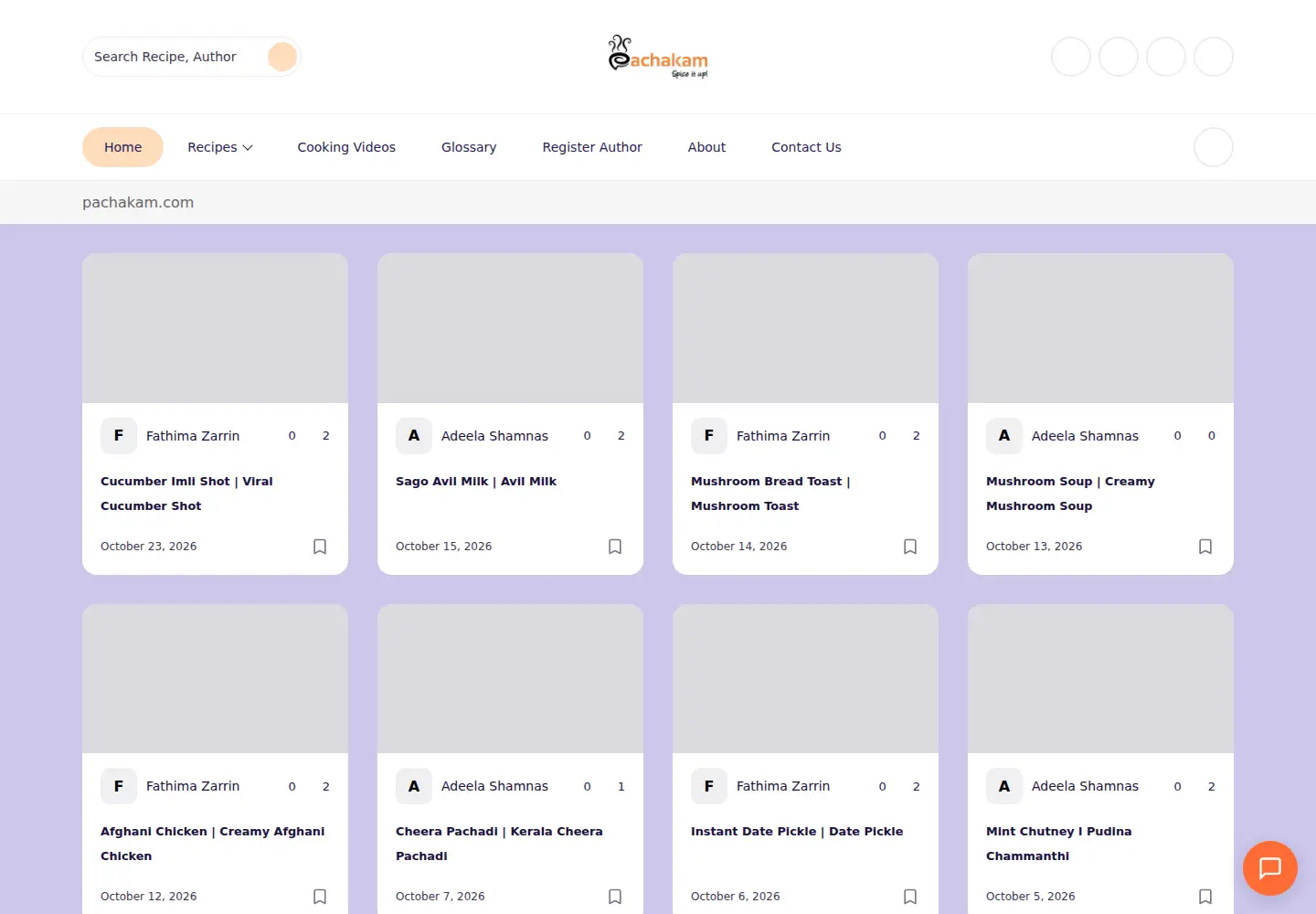Bookmark the Mushroom Soup recipe
Screen dimensions: 1316x914
coord(1205,547)
